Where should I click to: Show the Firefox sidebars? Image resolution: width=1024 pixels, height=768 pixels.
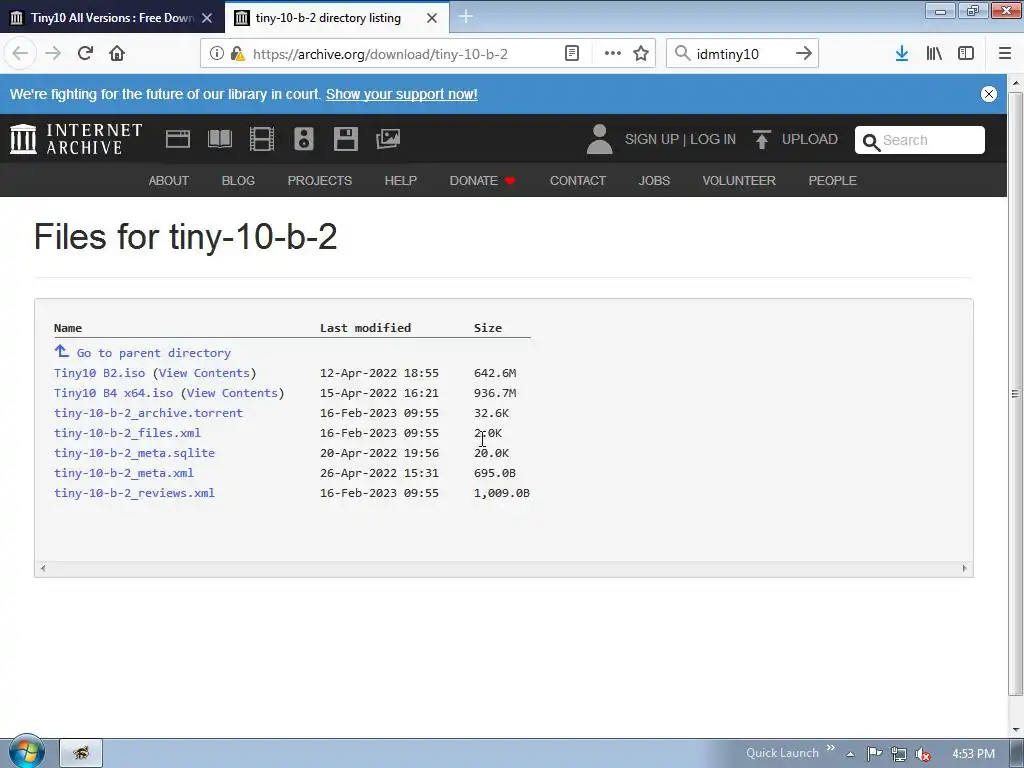966,54
